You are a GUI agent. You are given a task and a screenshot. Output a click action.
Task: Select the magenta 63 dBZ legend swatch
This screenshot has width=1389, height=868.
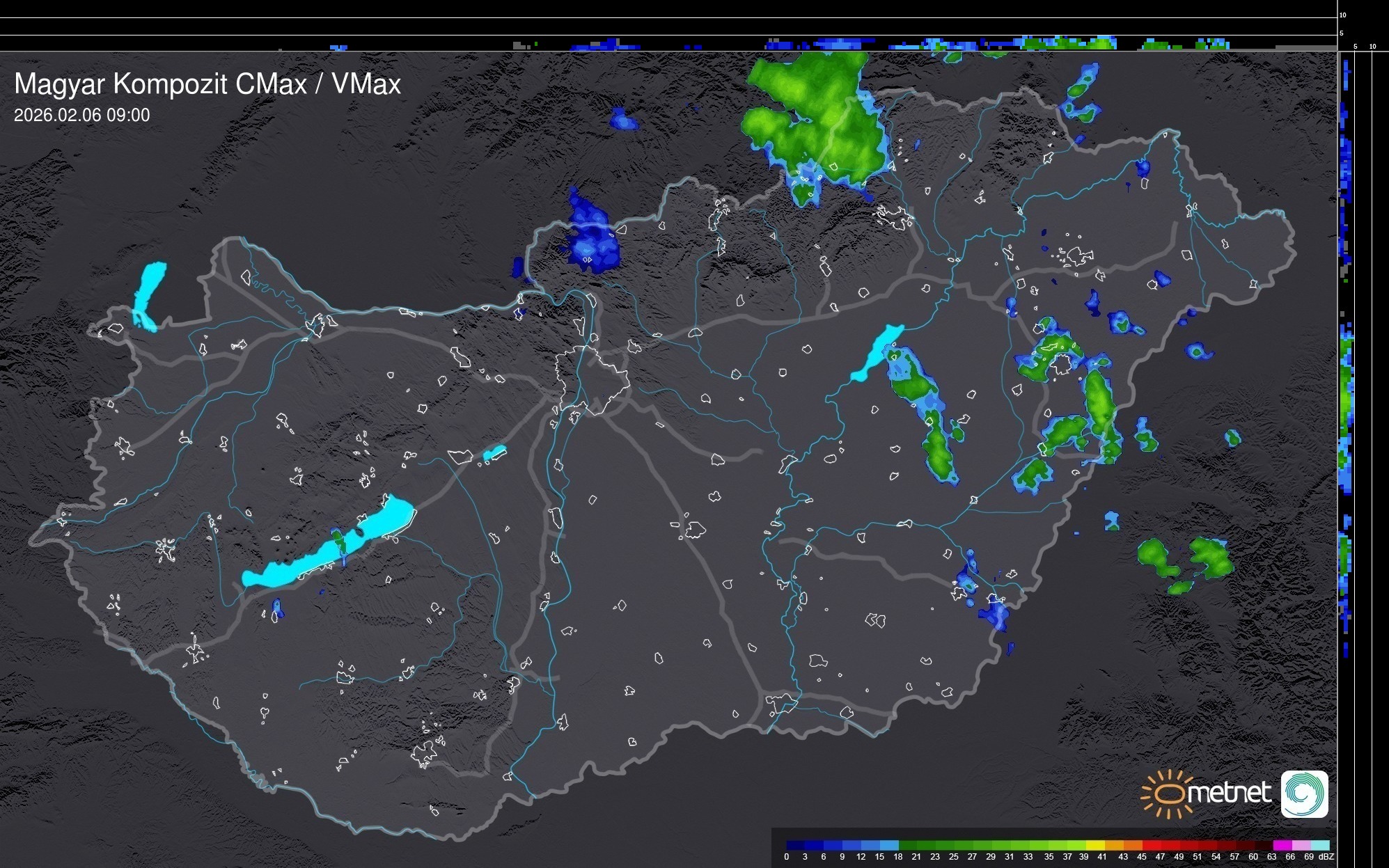pyautogui.click(x=1282, y=845)
